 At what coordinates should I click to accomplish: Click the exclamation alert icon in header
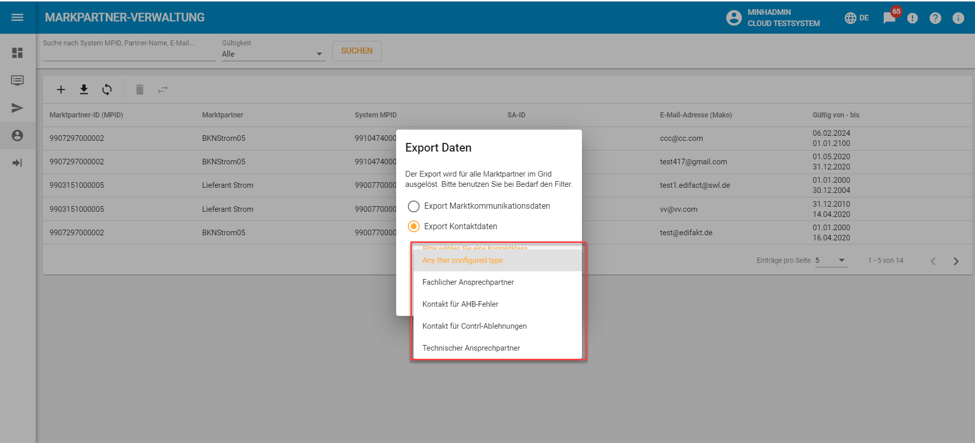click(912, 18)
